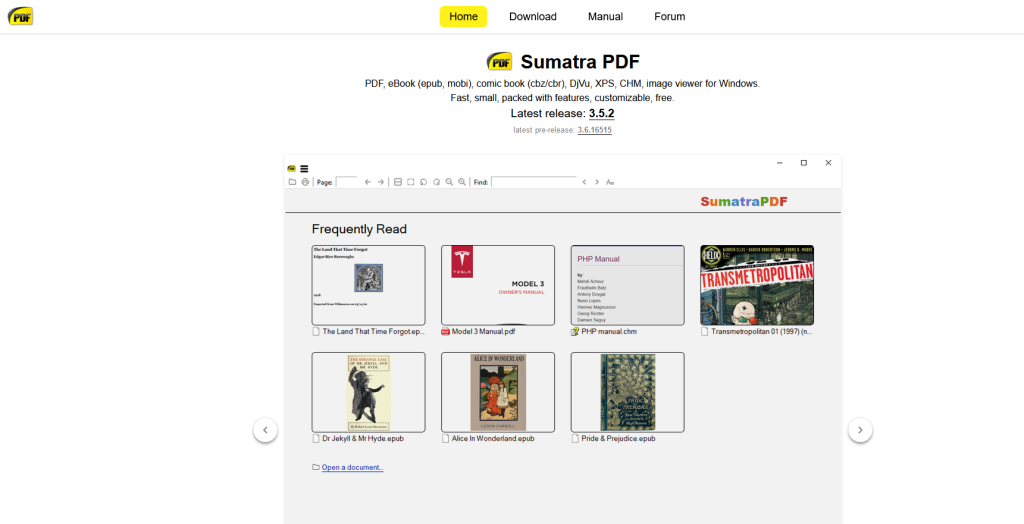Image resolution: width=1024 pixels, height=524 pixels.
Task: Click the file name Transmetropolitan 01 (1997)
Action: click(x=761, y=332)
